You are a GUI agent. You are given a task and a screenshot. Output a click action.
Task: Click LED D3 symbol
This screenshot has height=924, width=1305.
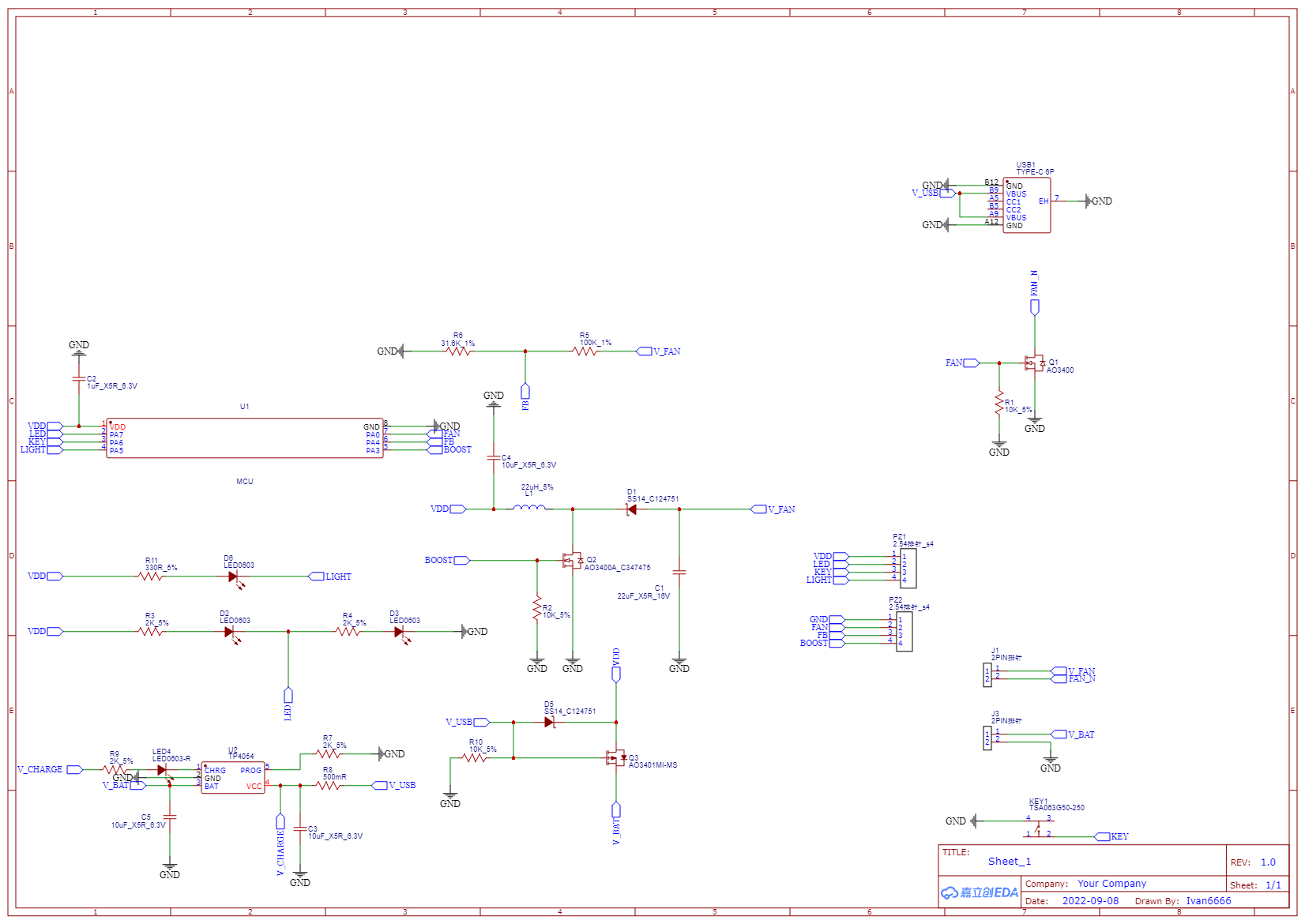pos(400,633)
